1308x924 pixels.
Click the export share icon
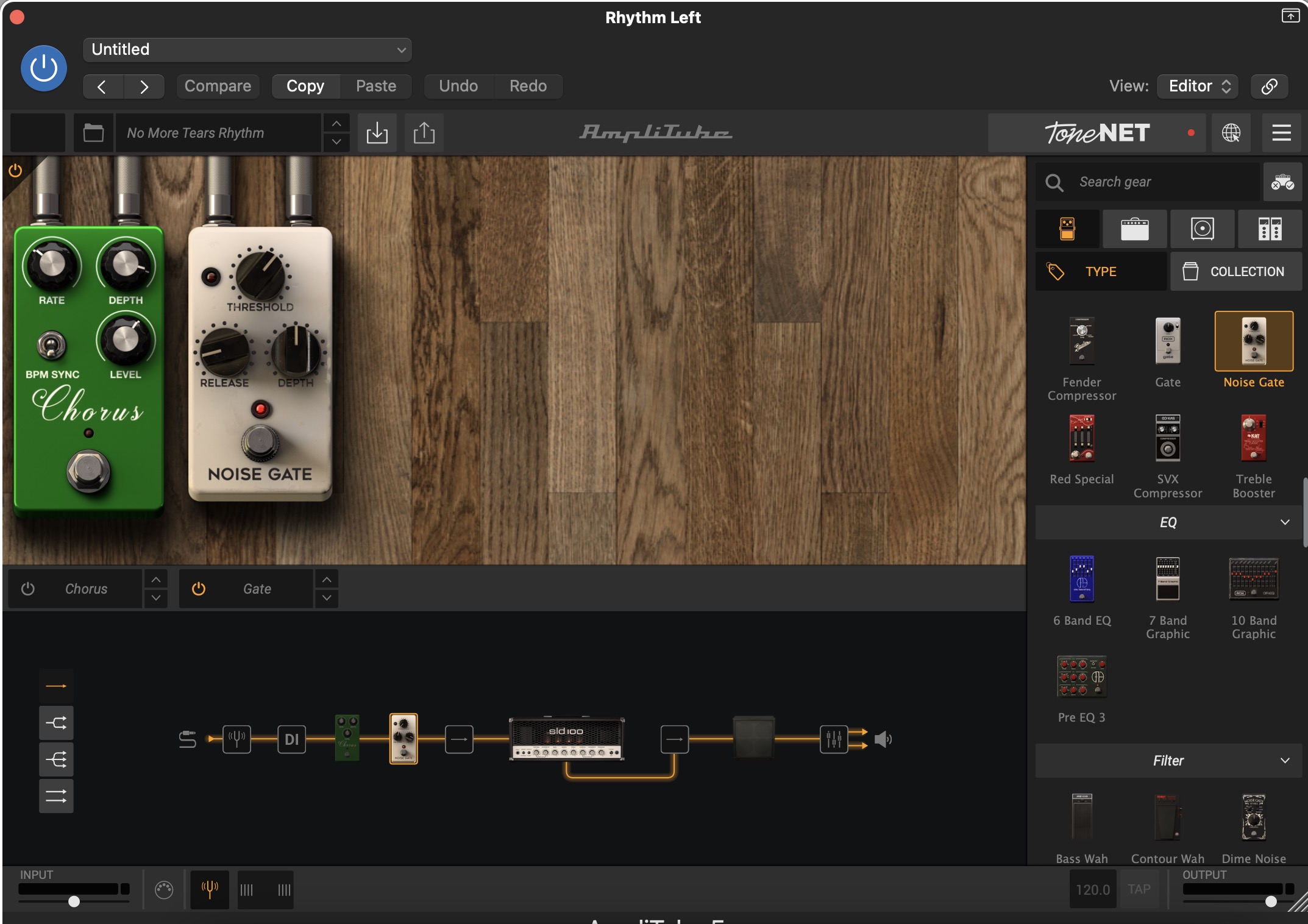tap(424, 132)
